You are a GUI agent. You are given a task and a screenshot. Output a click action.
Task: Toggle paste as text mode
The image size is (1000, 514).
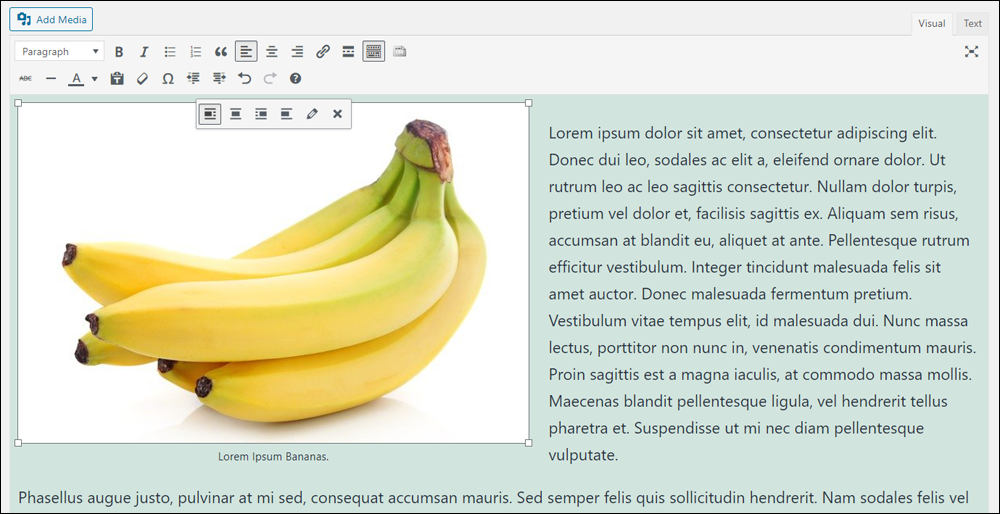[x=117, y=78]
